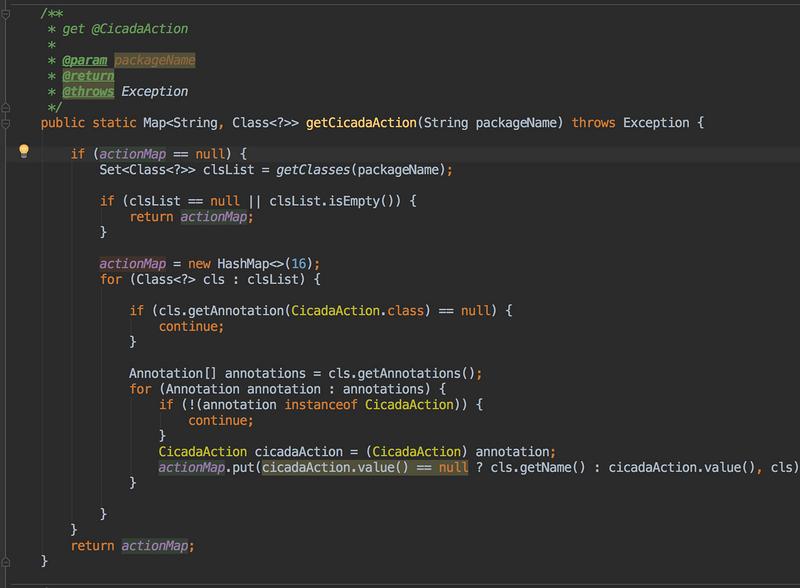Click the @throws Javadoc tag
Viewport: 800px width, 588px height.
click(88, 92)
